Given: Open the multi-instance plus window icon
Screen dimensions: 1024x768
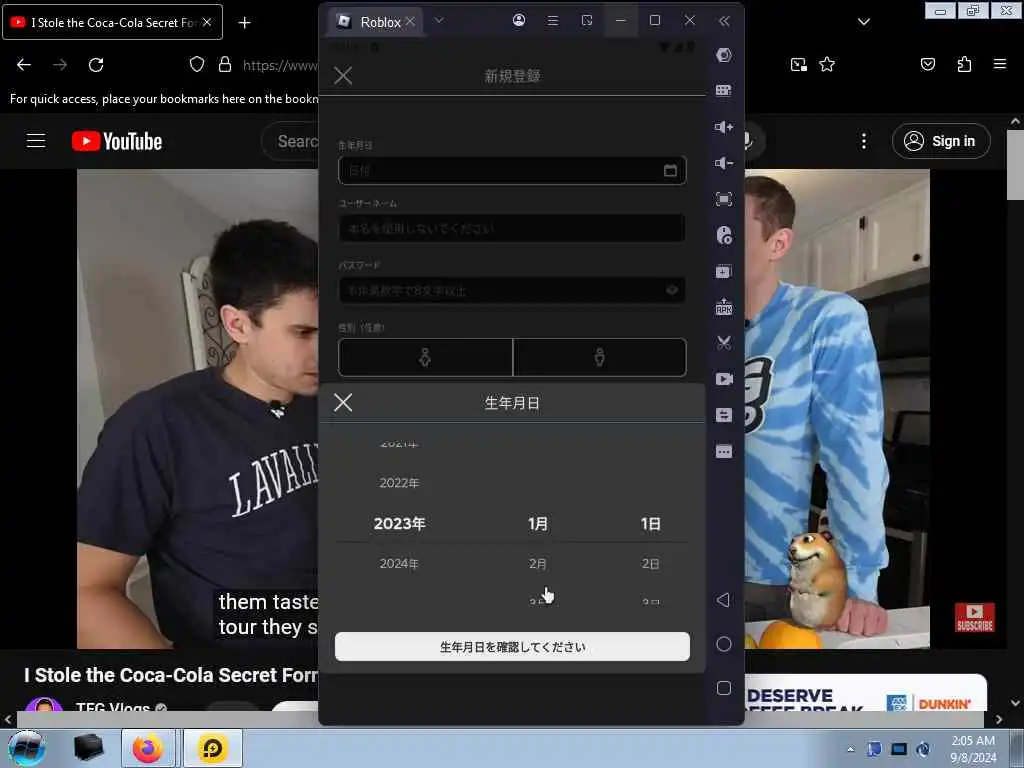Looking at the screenshot, I should [x=724, y=271].
